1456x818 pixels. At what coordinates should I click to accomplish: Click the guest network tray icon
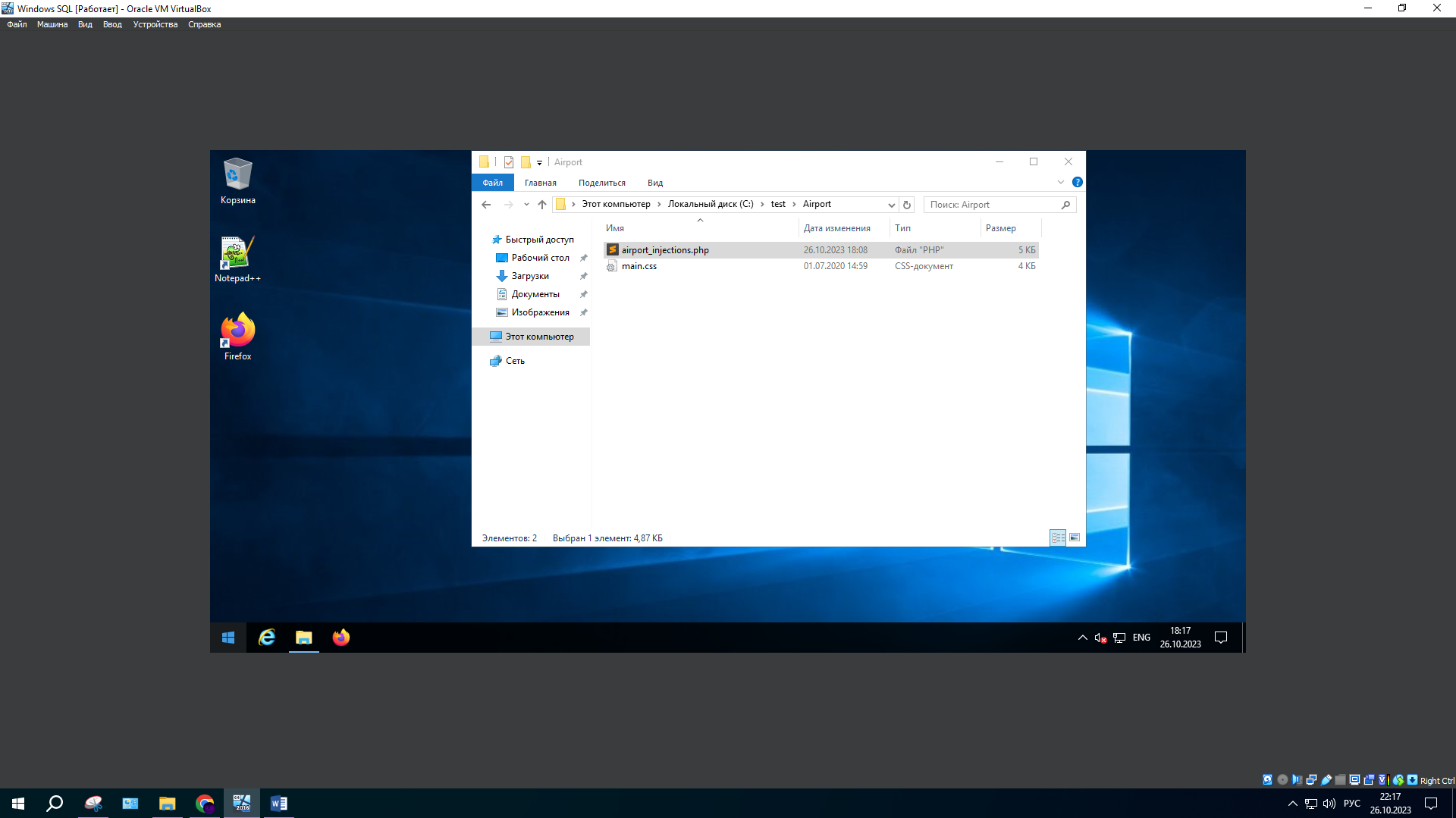pyautogui.click(x=1119, y=638)
